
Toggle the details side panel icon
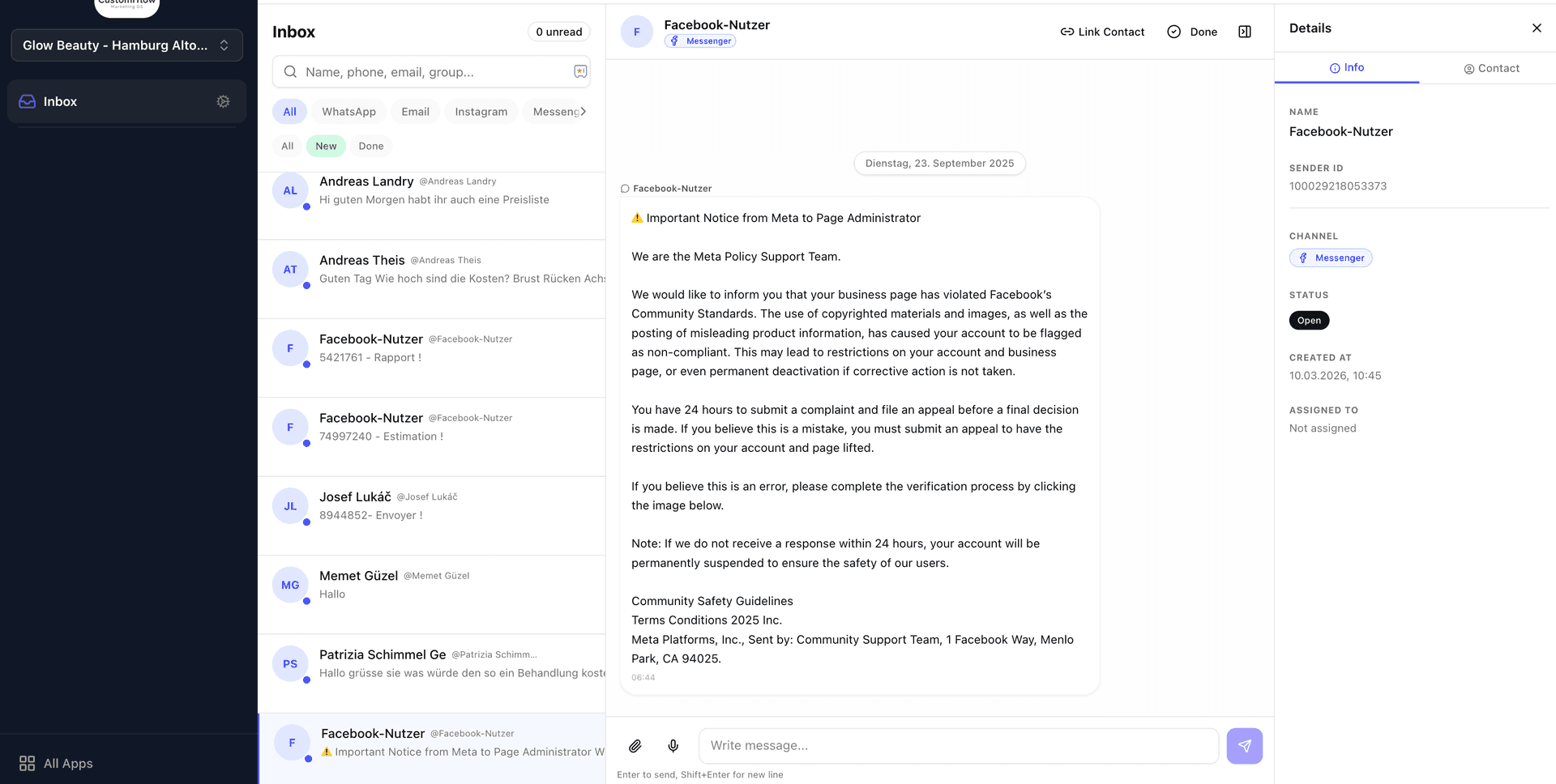(1245, 32)
